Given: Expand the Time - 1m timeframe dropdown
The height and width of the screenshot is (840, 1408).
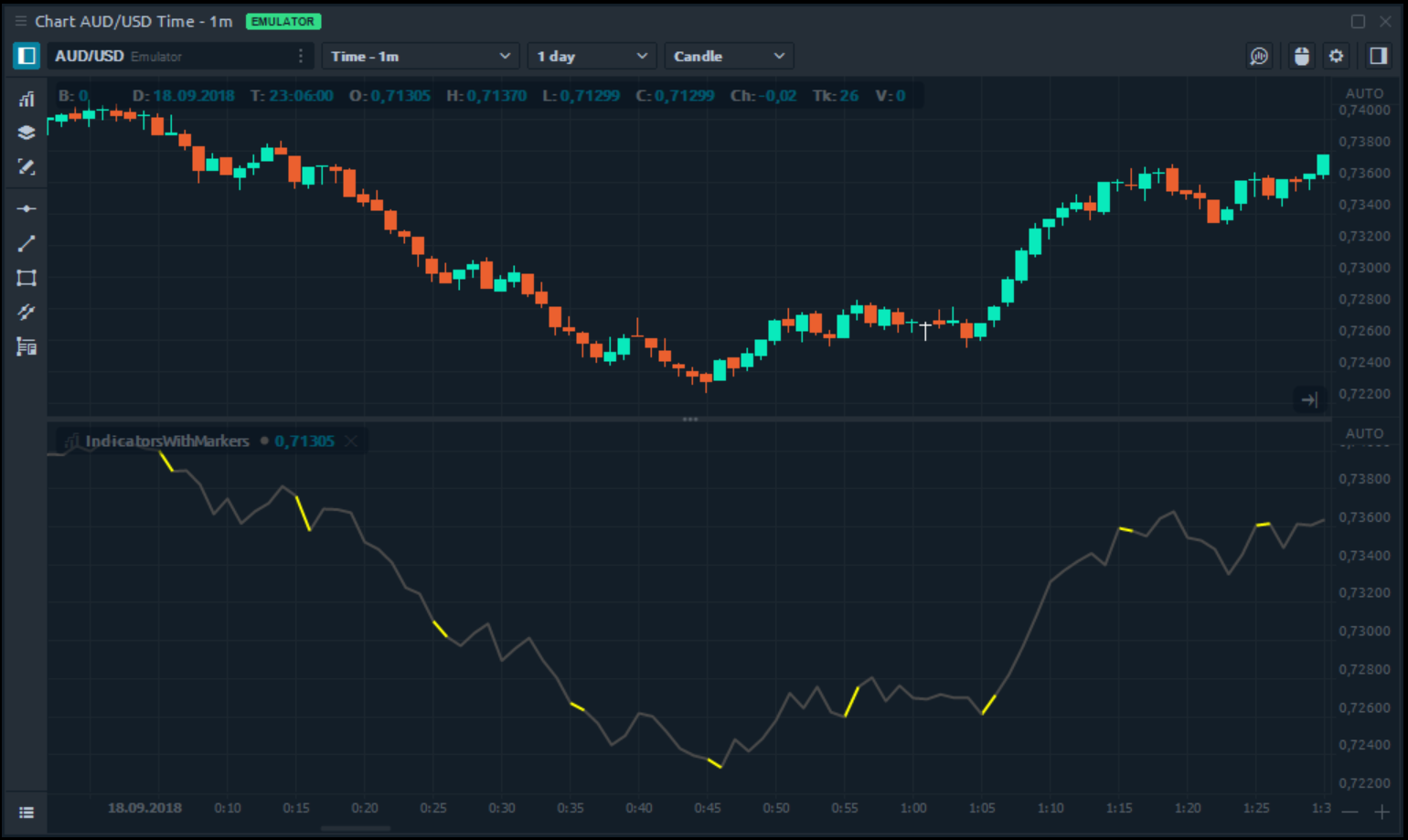Looking at the screenshot, I should click(420, 57).
